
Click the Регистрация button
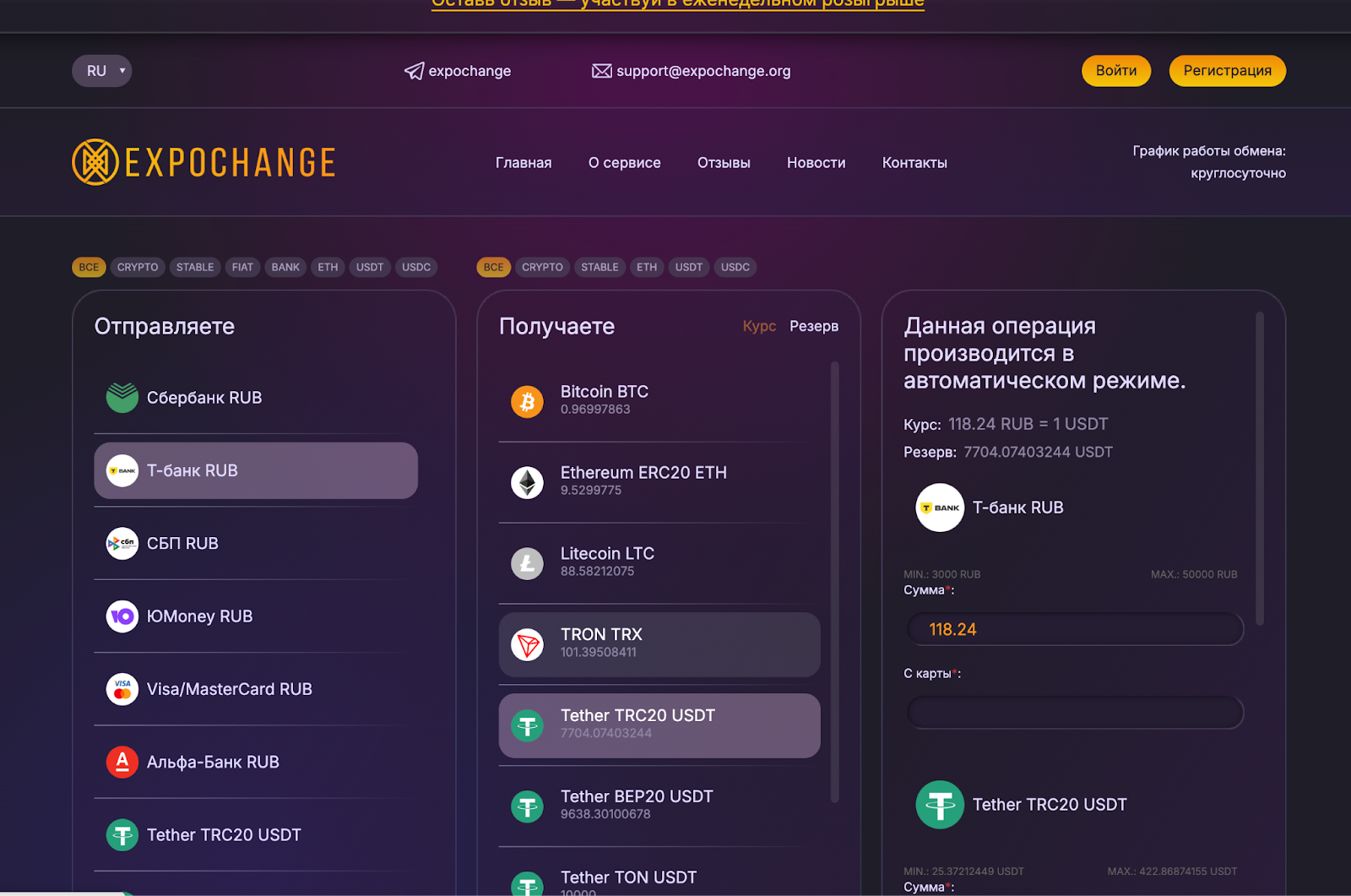click(x=1227, y=71)
